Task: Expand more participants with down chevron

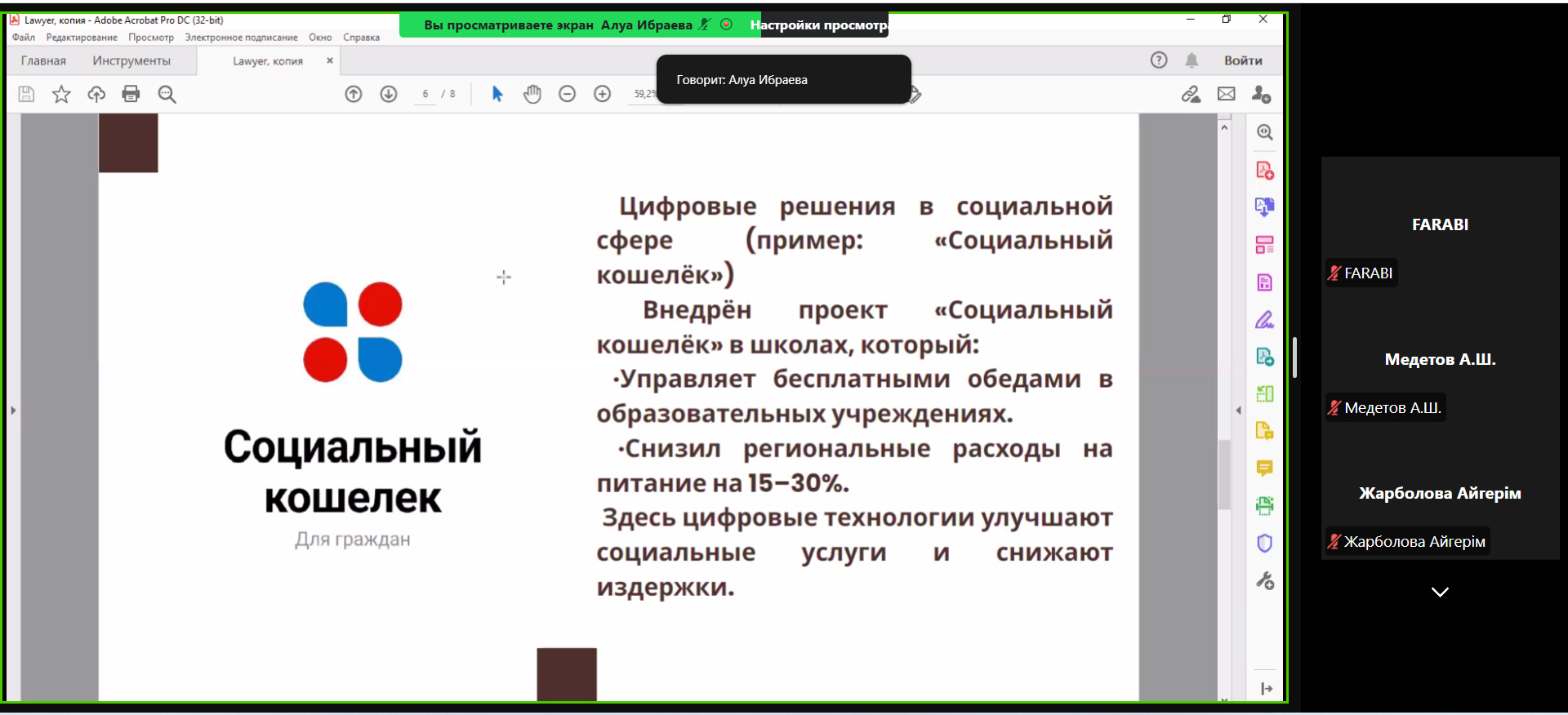Action: tap(1440, 592)
